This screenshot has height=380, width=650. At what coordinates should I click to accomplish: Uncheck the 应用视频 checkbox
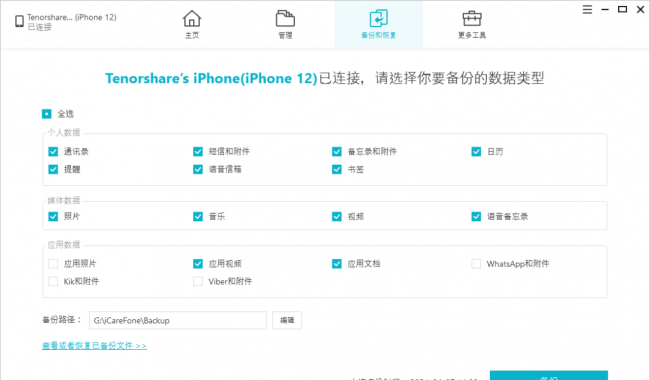pyautogui.click(x=198, y=264)
